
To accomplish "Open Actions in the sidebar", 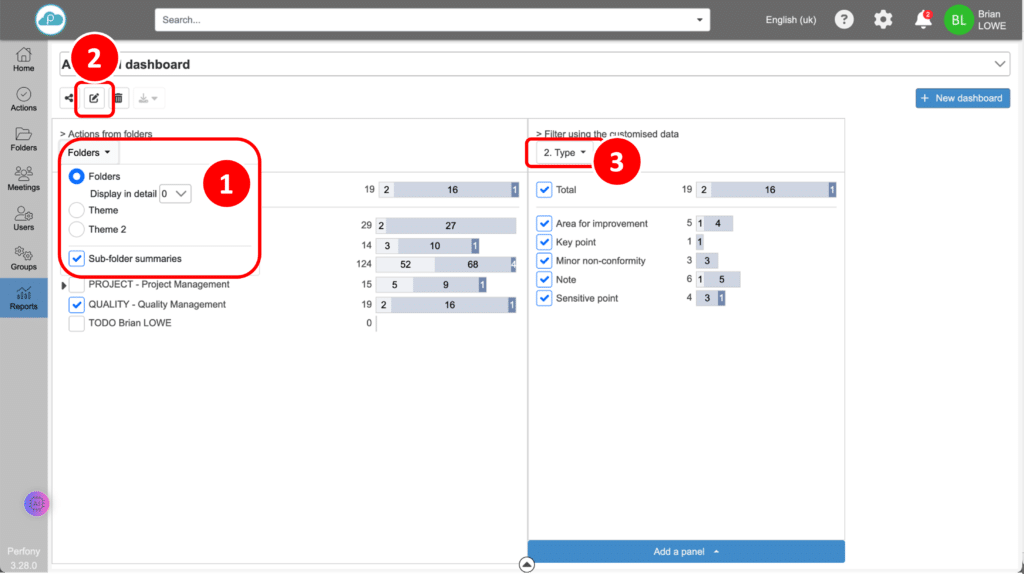I will tap(24, 99).
